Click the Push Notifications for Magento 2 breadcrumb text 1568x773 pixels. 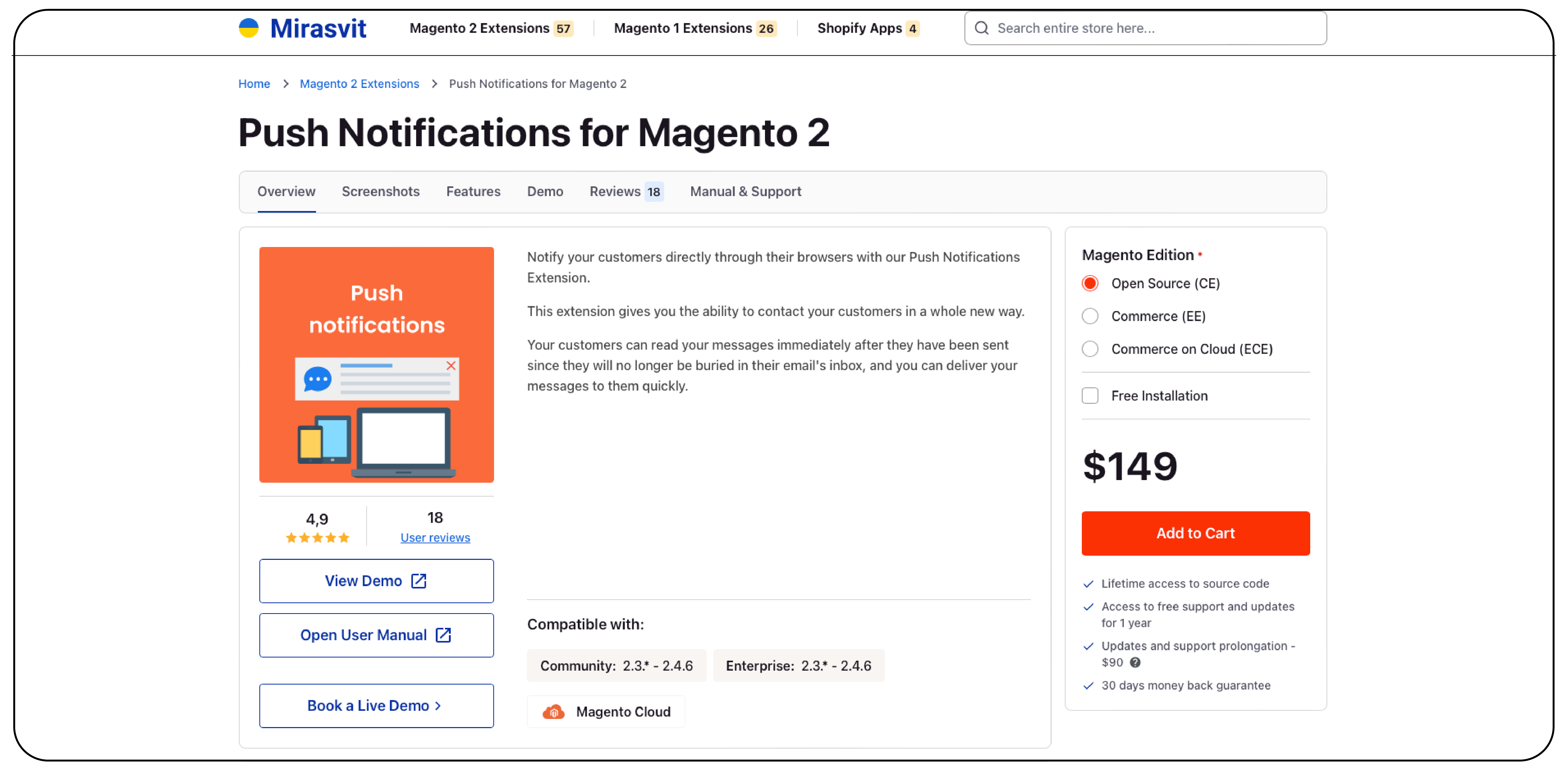click(x=537, y=84)
